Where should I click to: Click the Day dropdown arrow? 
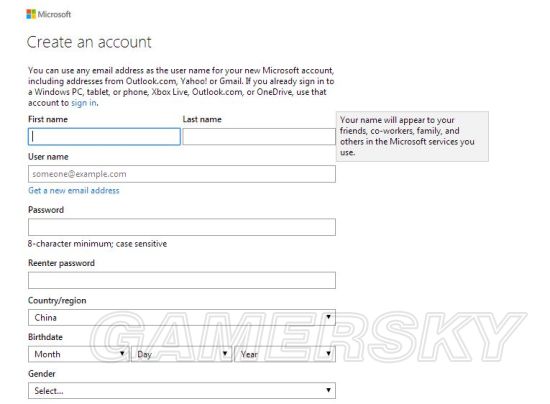click(x=225, y=354)
